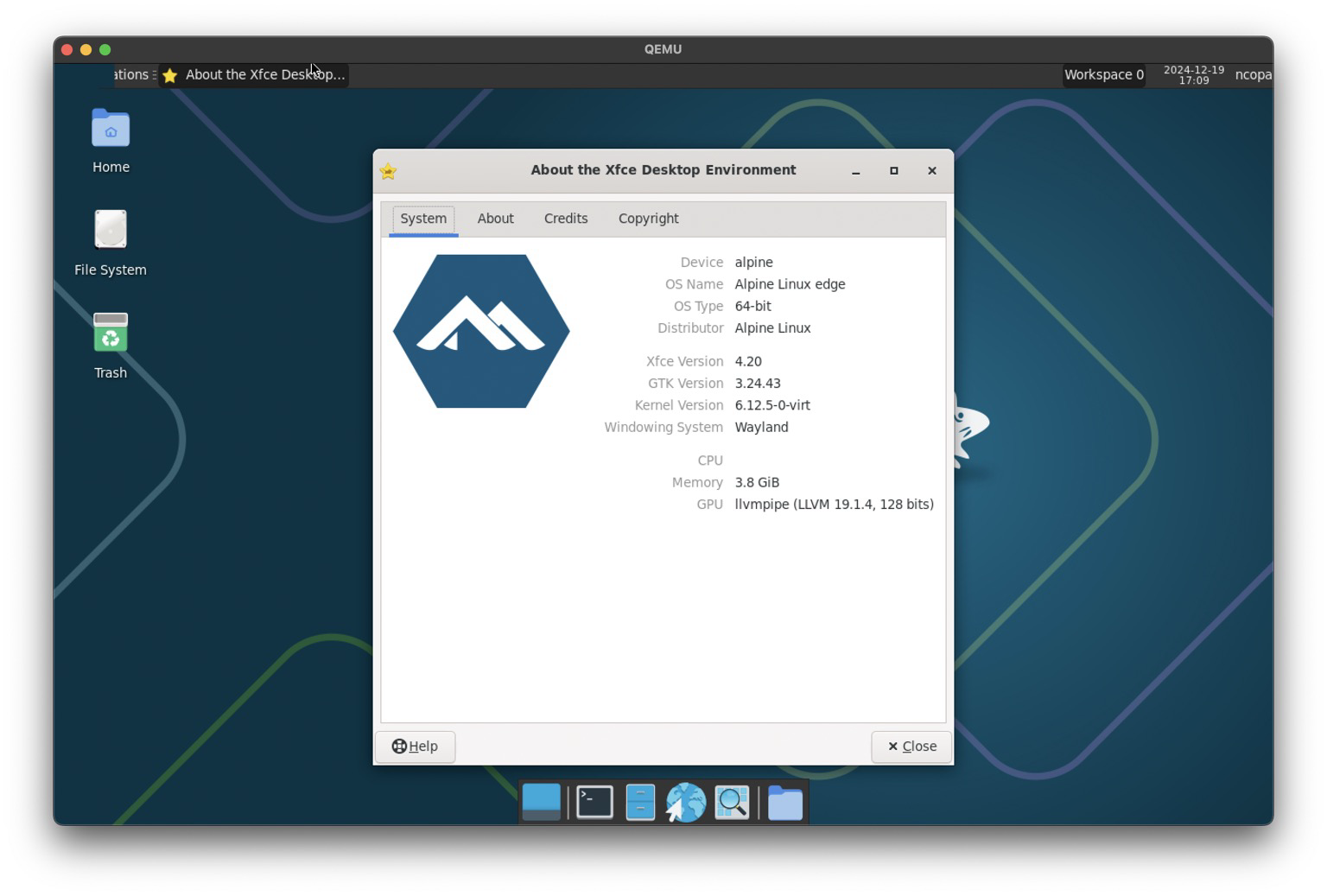Click the 'Windowing System' label
The image size is (1327, 896).
663,428
